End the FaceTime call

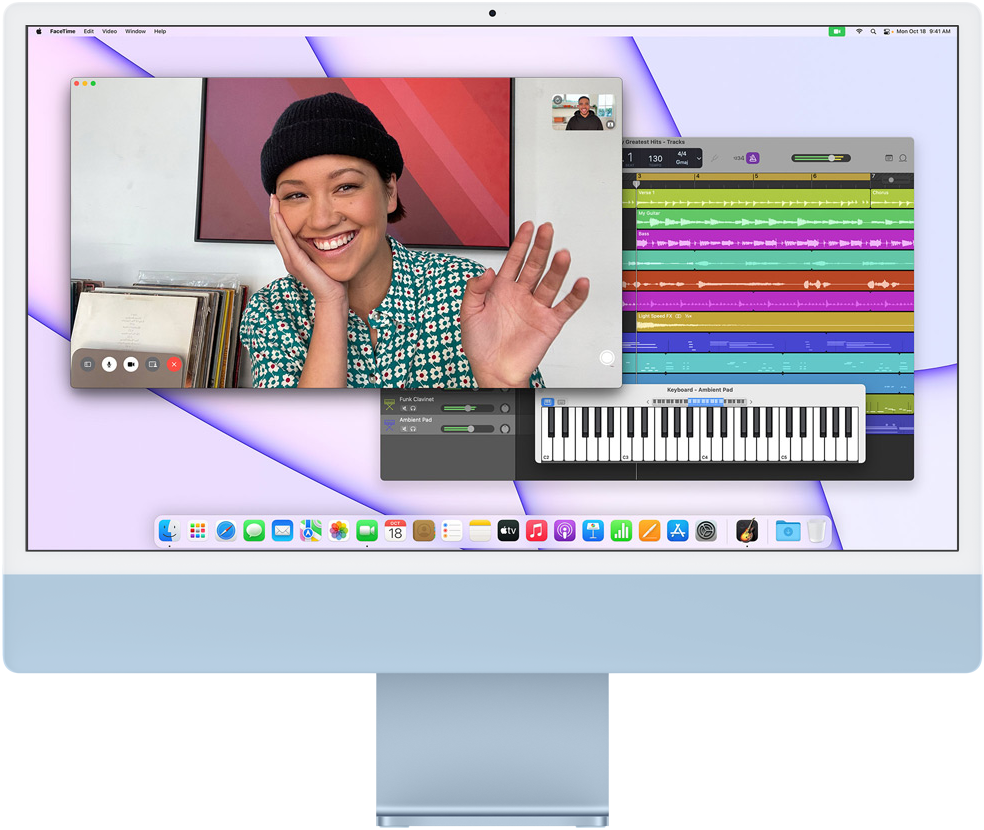pyautogui.click(x=174, y=365)
